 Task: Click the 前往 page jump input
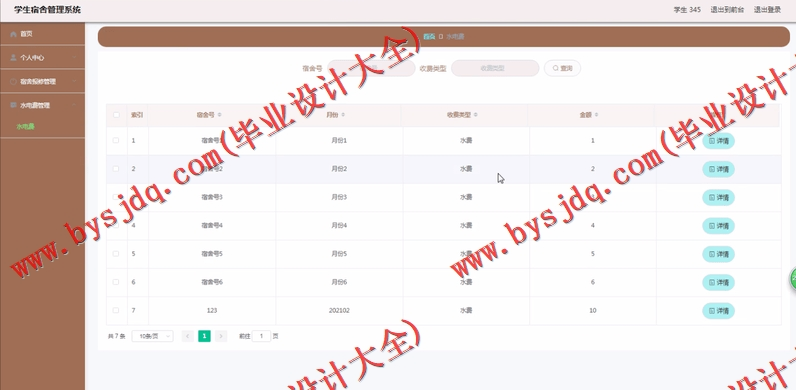(x=261, y=336)
